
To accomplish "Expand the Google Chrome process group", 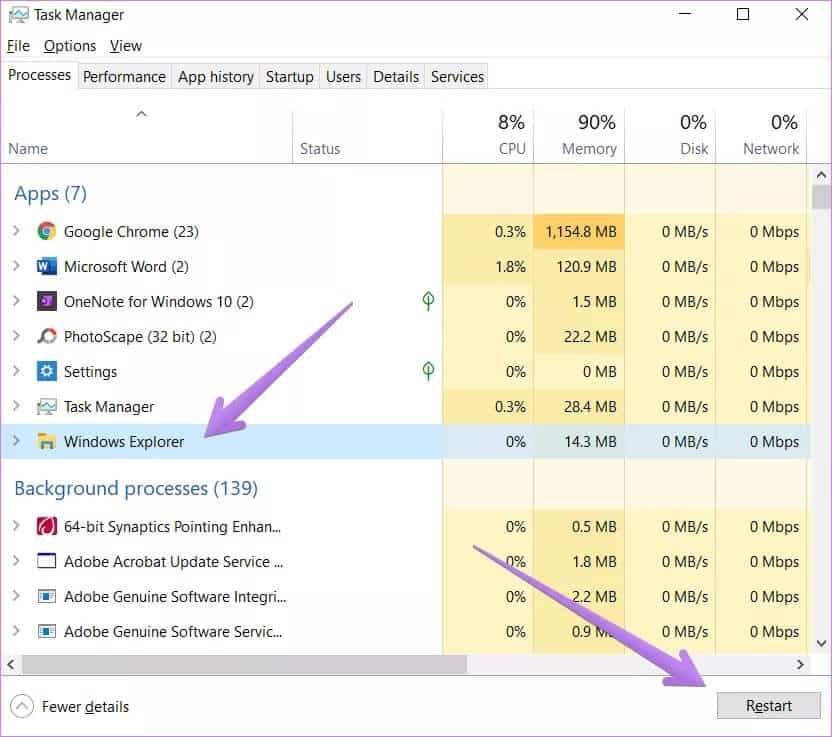I will click(x=16, y=231).
